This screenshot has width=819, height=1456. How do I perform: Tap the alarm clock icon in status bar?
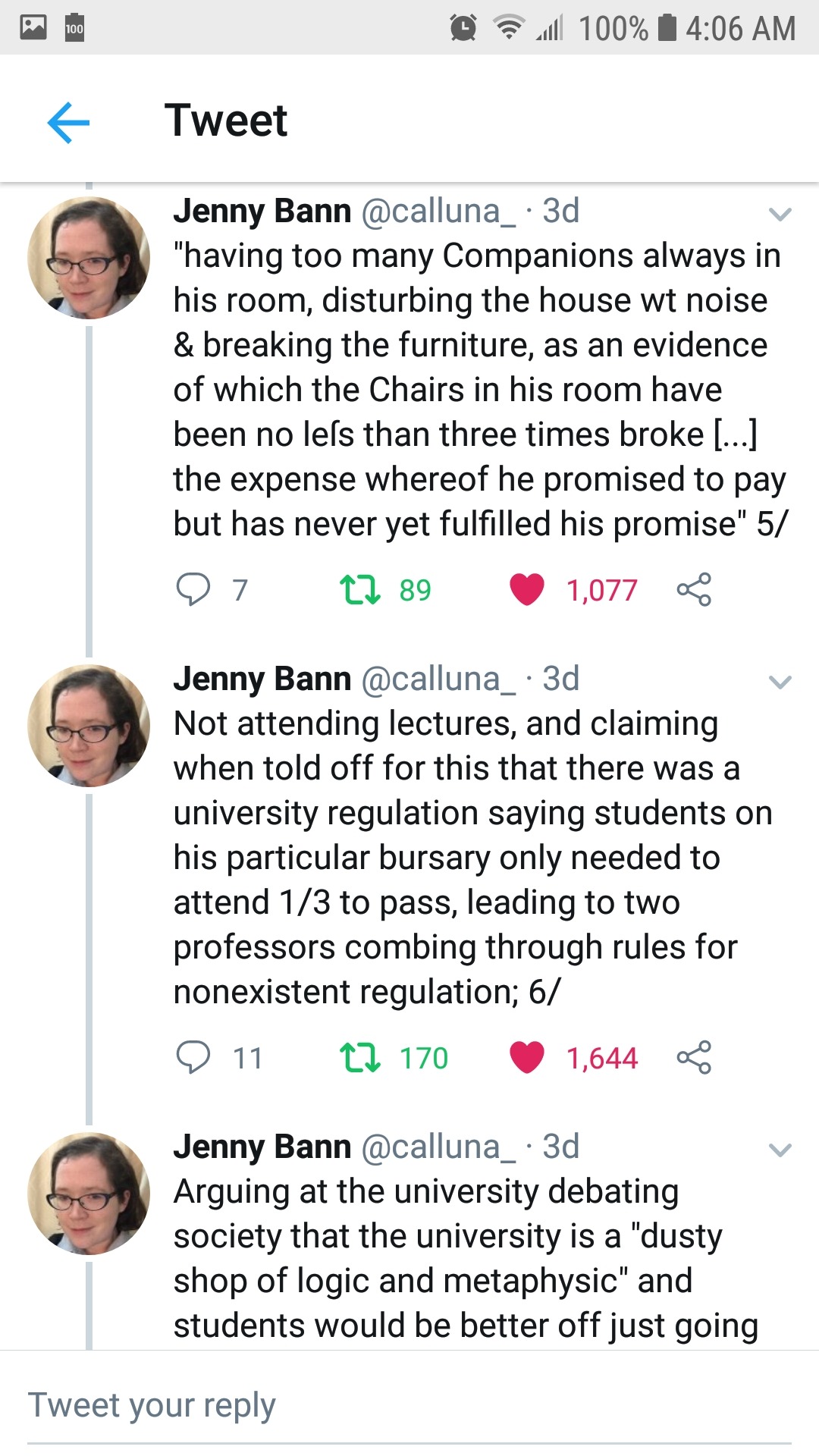463,28
